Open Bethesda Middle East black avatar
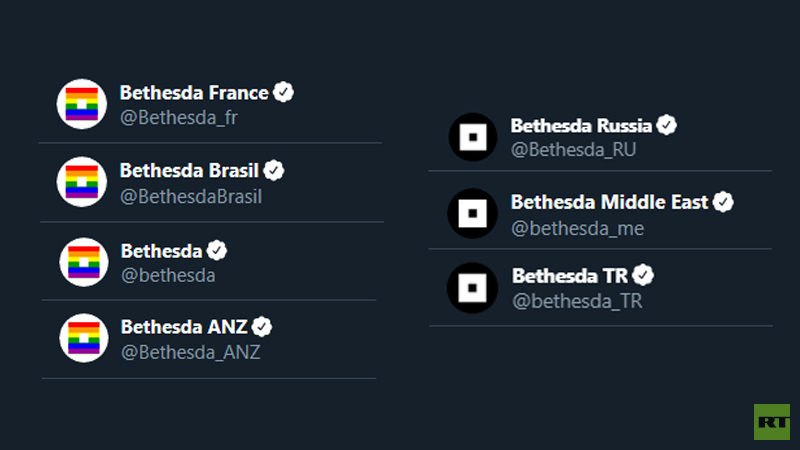The image size is (800, 450). pyautogui.click(x=472, y=213)
